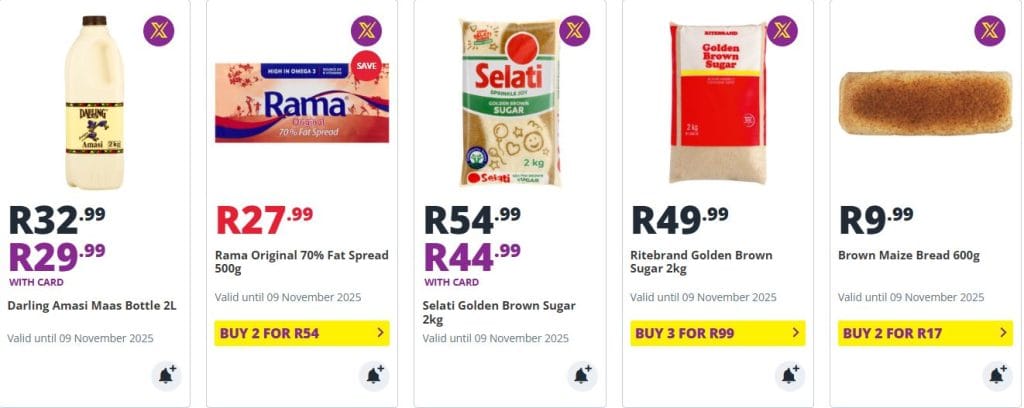Click the Brown Maize Bread loaf image
This screenshot has height=408, width=1024.
925,102
